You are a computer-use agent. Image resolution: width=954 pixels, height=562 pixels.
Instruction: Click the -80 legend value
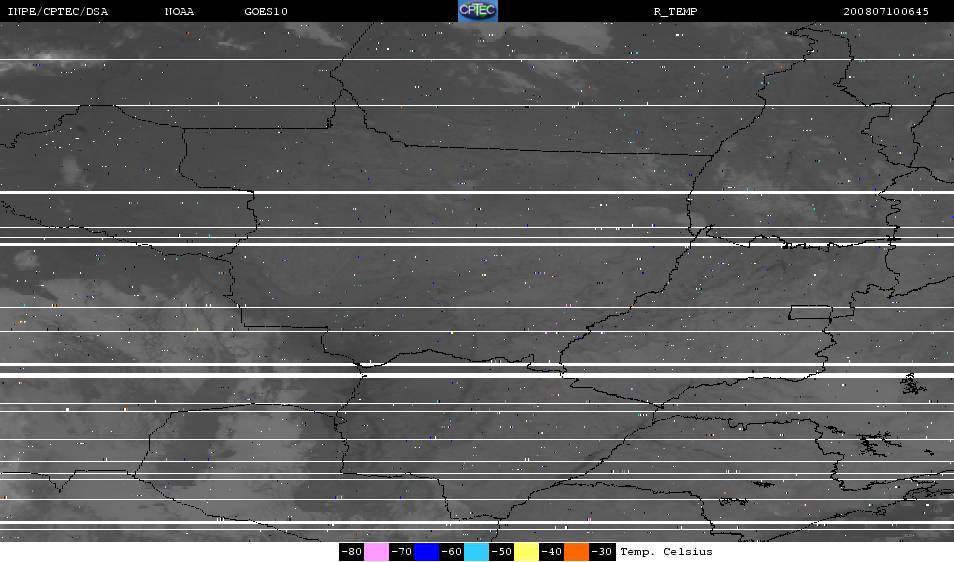[x=352, y=552]
